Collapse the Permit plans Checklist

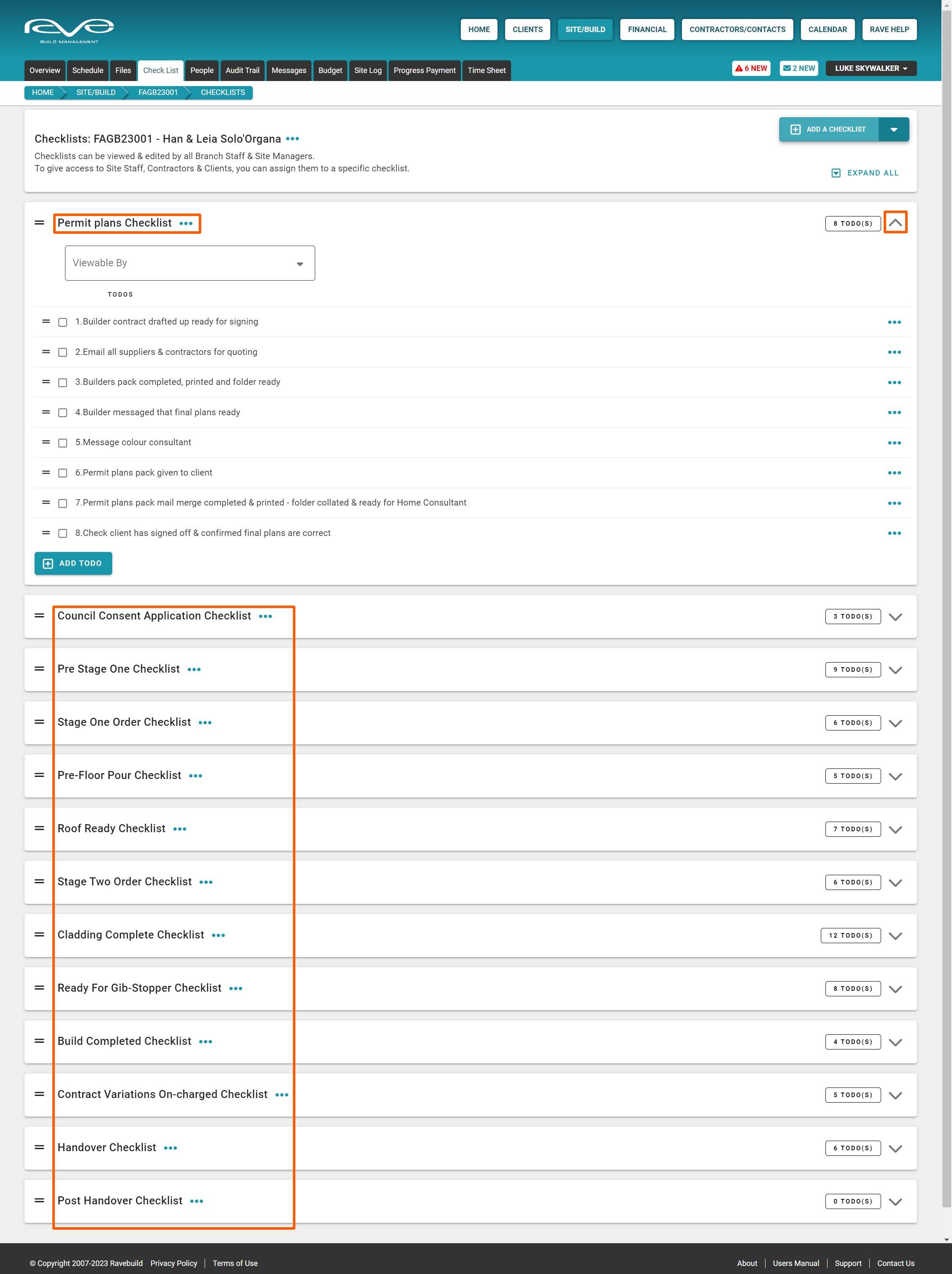(895, 223)
